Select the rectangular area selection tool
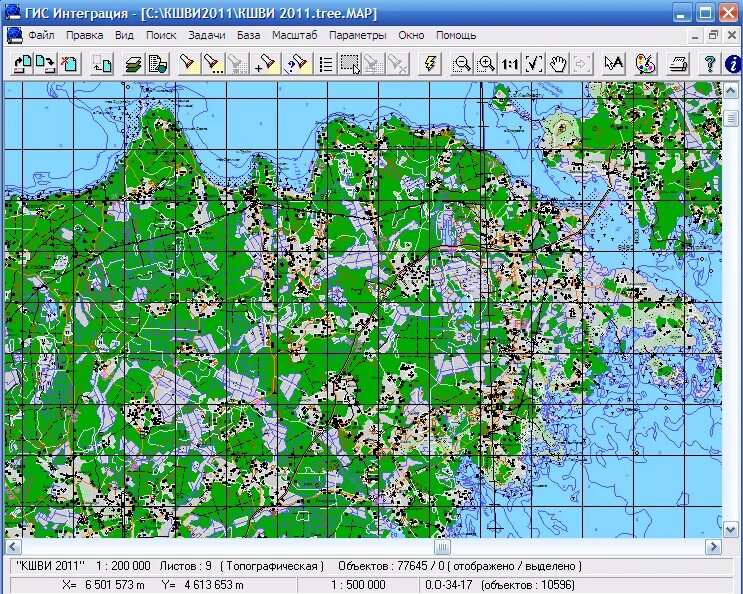Image resolution: width=743 pixels, height=594 pixels. tap(350, 64)
